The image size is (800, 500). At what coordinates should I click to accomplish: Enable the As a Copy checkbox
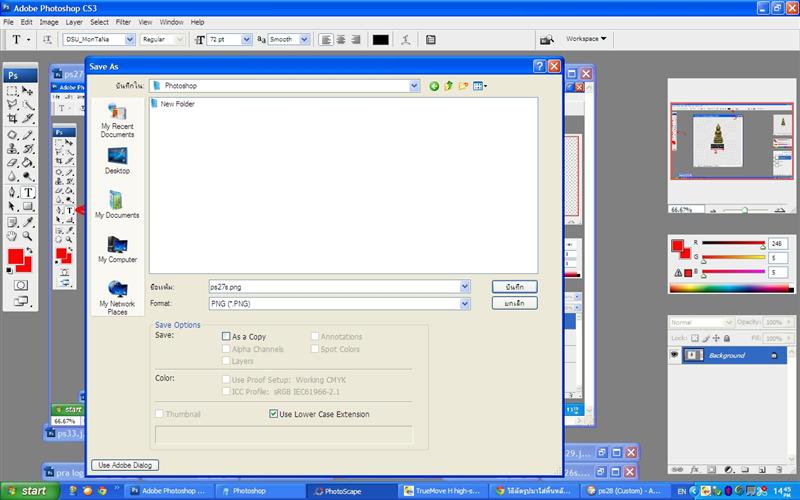pos(226,337)
